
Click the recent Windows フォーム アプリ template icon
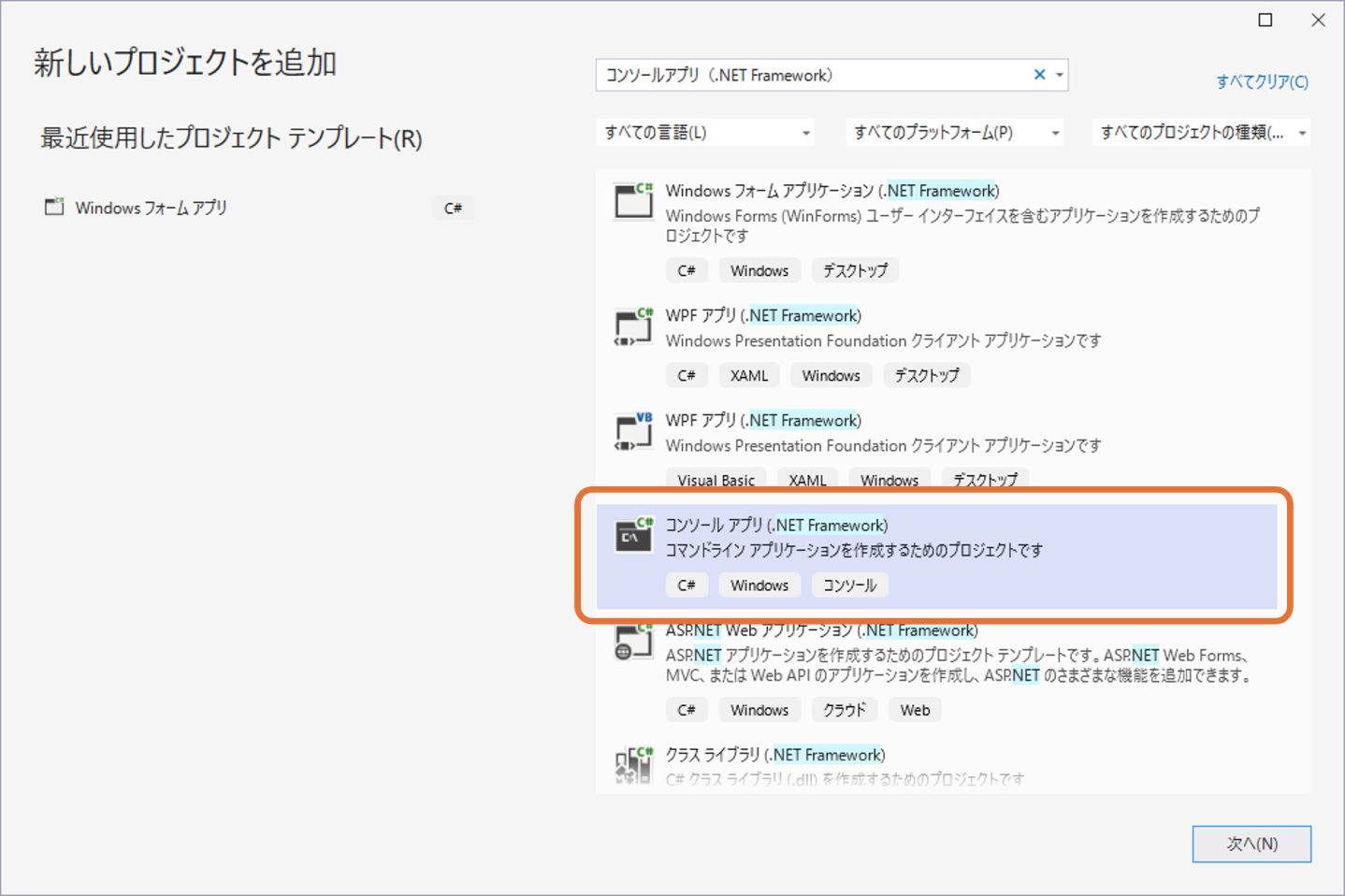coord(54,207)
